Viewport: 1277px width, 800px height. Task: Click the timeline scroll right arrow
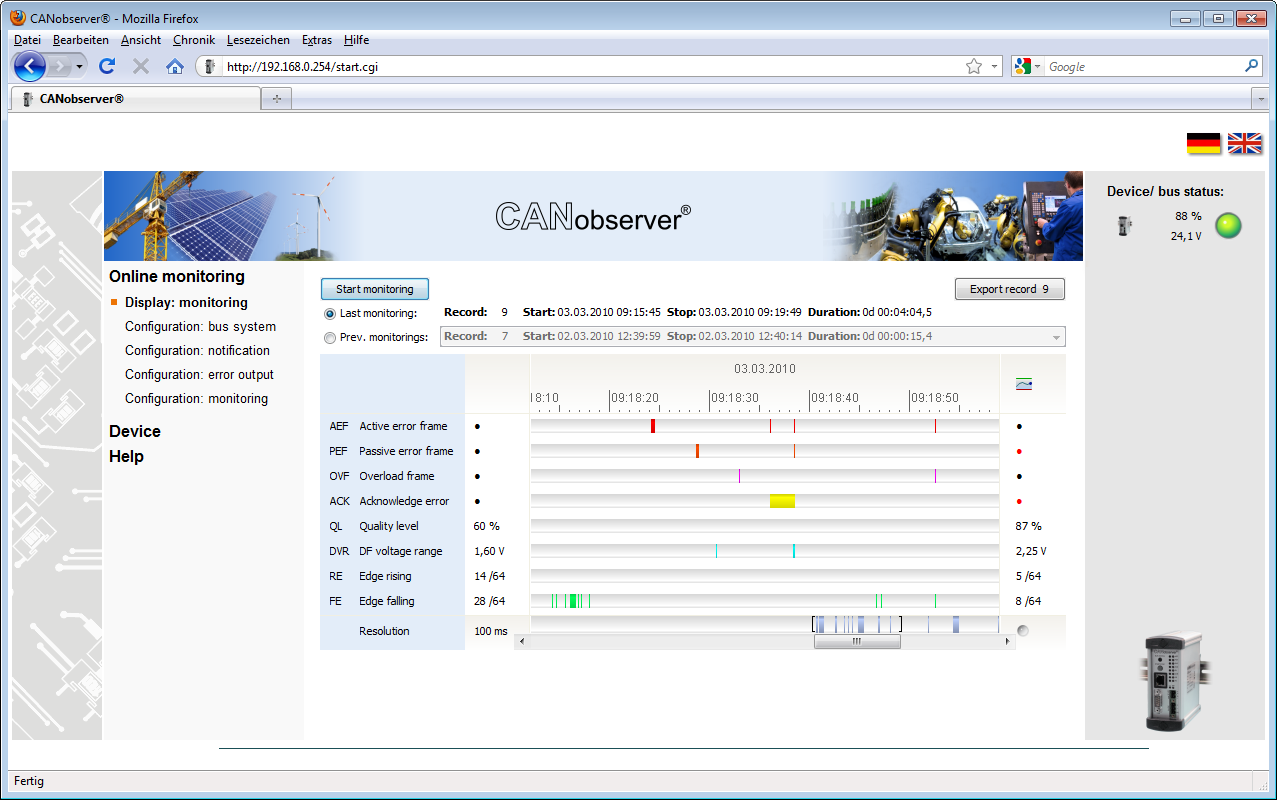[x=1008, y=642]
